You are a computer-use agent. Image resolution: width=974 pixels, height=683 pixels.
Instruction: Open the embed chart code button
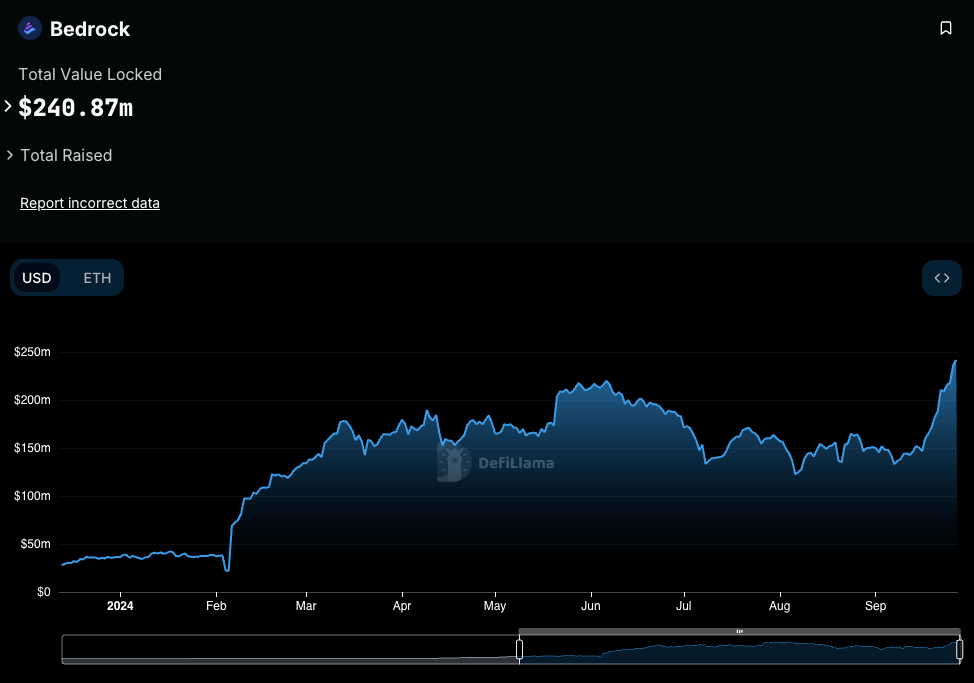[x=942, y=278]
